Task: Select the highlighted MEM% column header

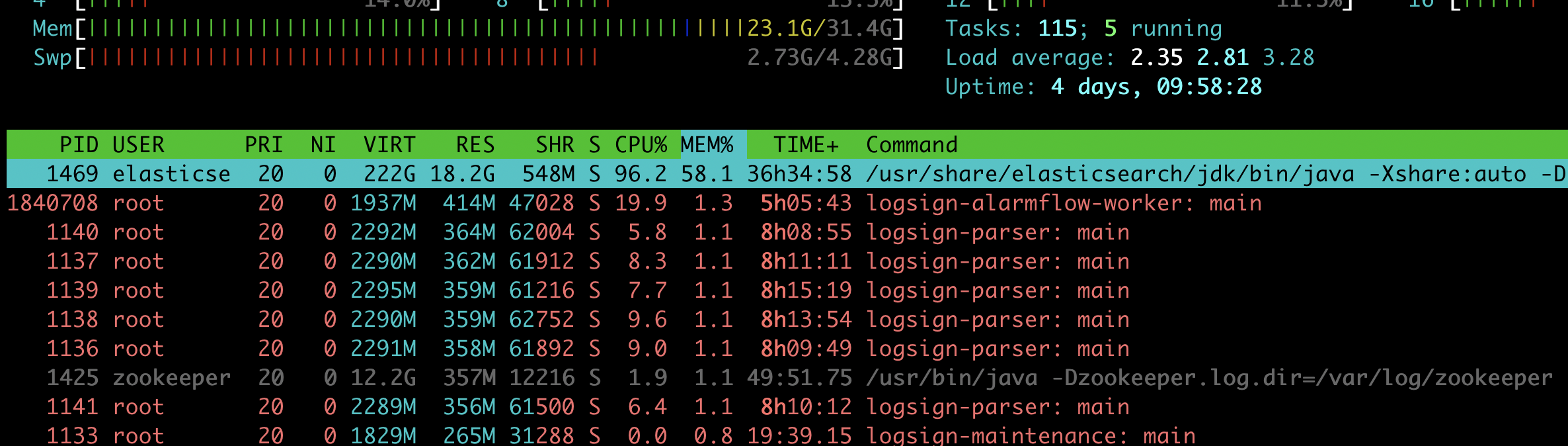Action: (x=707, y=144)
